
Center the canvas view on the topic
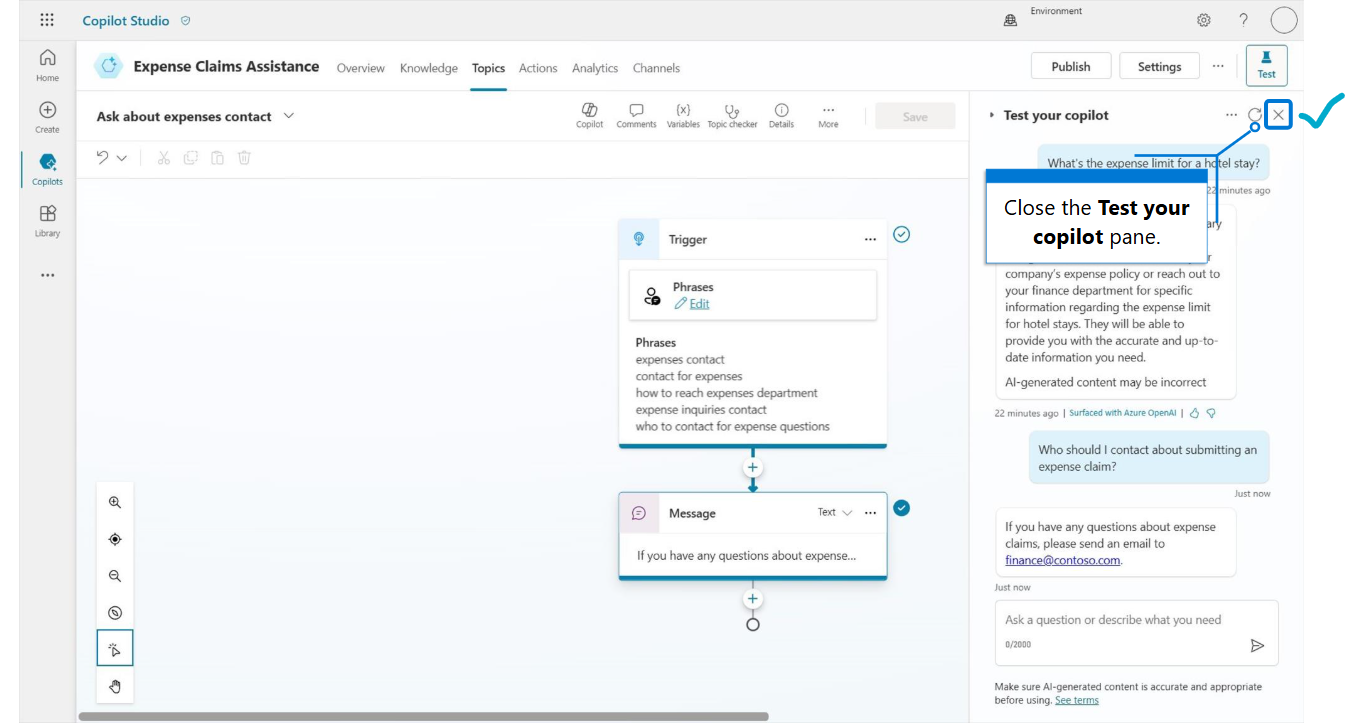[x=115, y=539]
